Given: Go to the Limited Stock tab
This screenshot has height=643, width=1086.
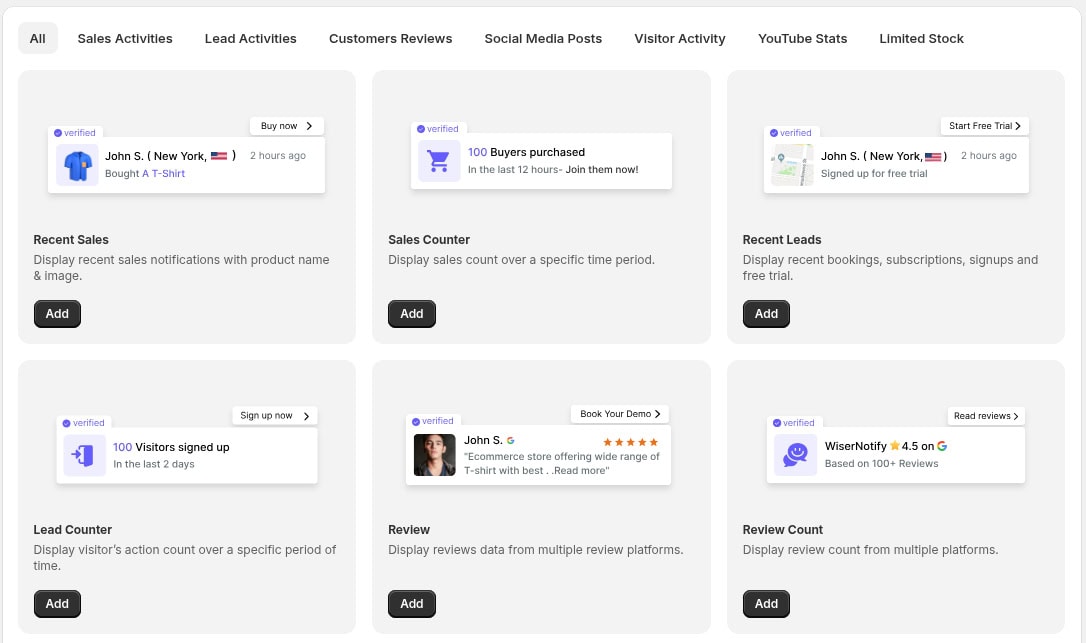Looking at the screenshot, I should [921, 39].
